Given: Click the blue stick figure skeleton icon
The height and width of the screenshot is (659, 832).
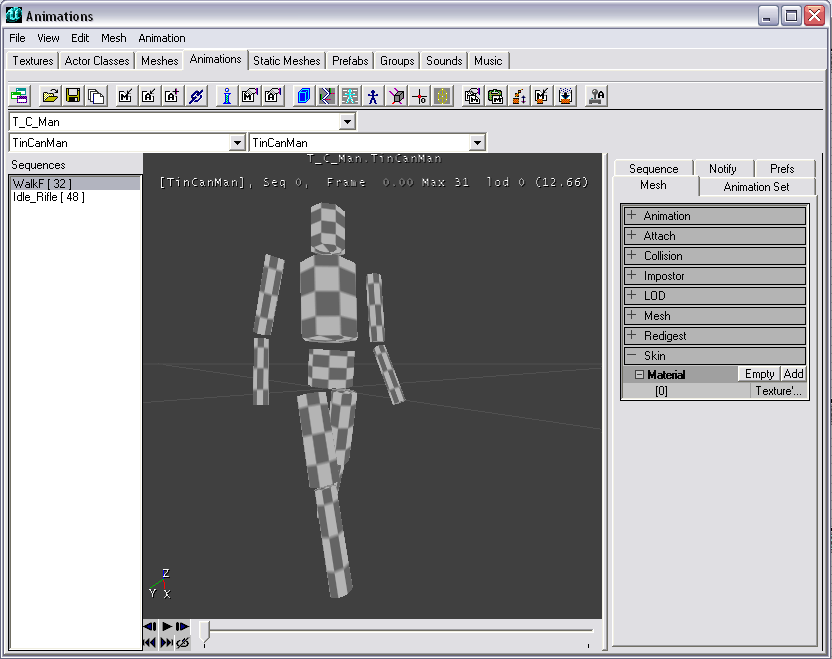Looking at the screenshot, I should coord(374,96).
